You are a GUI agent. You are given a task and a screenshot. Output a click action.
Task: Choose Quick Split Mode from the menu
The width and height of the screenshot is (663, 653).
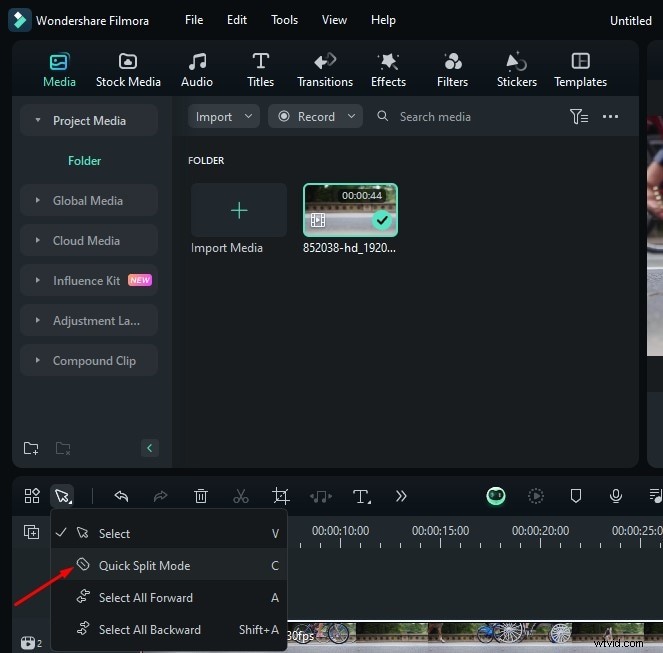[169, 565]
